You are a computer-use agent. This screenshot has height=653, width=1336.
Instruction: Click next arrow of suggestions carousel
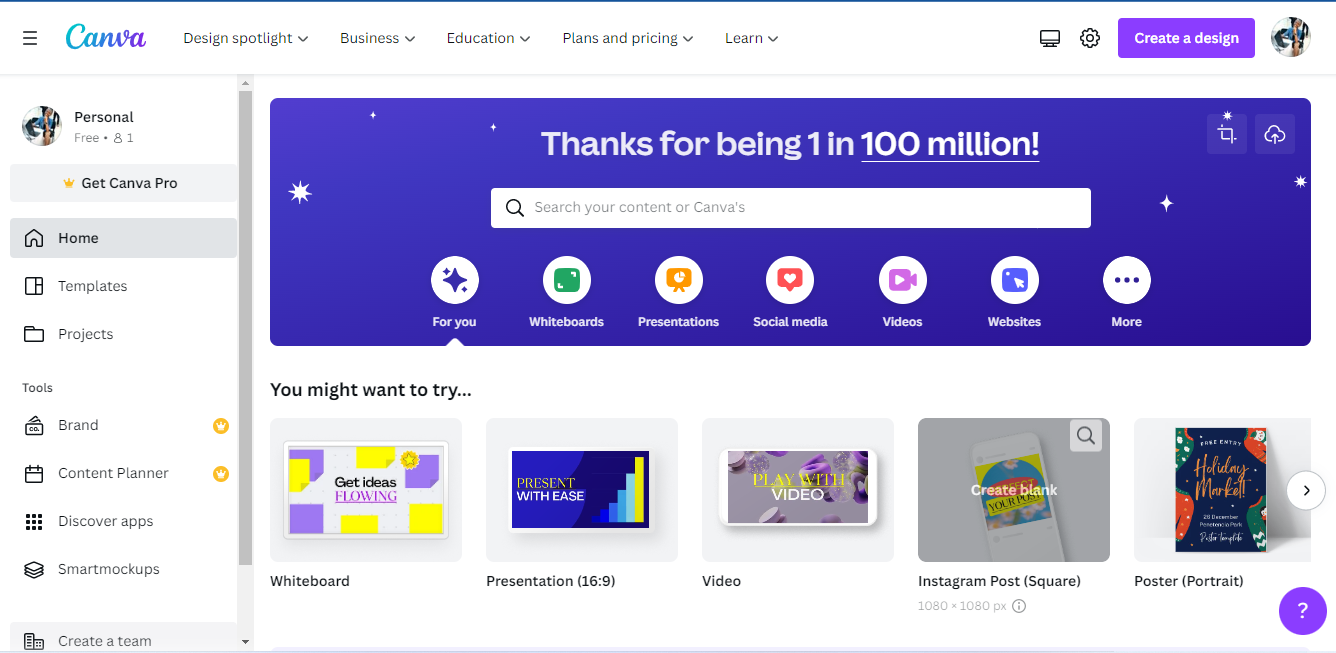[1306, 490]
